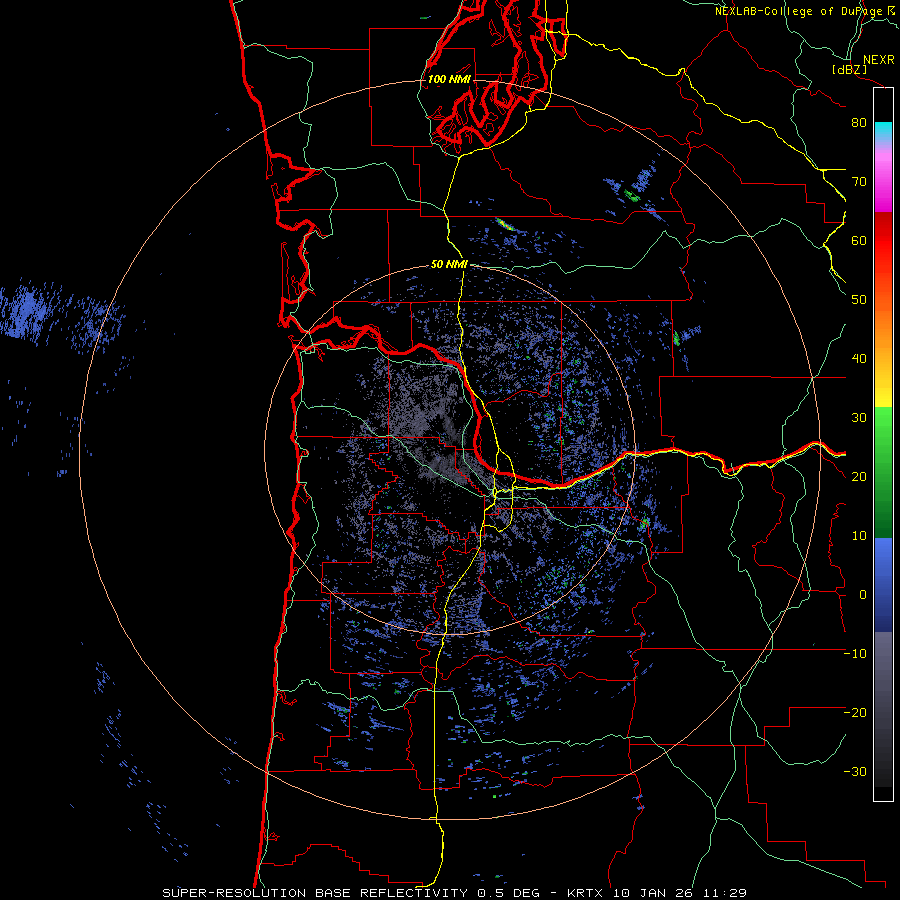900x900 pixels.
Task: Click the -30 value on the dBZ scale
Action: [855, 772]
